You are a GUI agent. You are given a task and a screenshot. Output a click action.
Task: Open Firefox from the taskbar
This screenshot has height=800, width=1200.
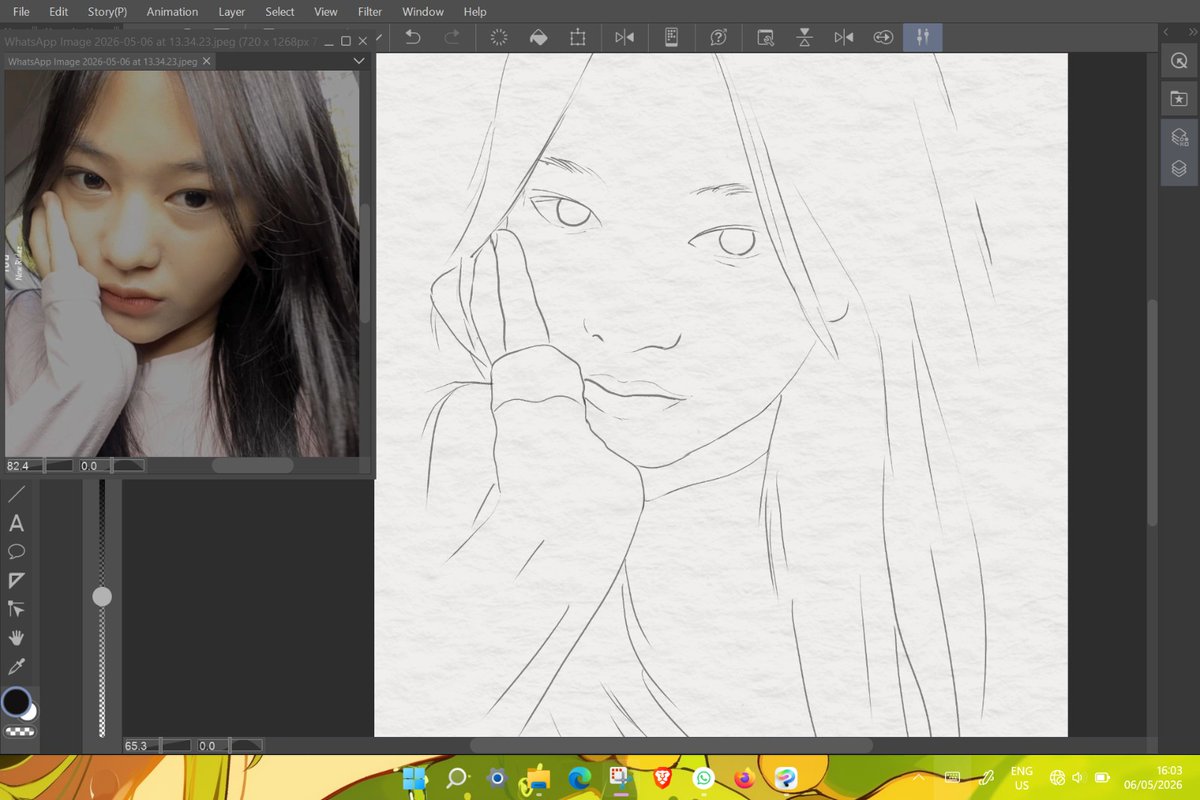pyautogui.click(x=743, y=778)
